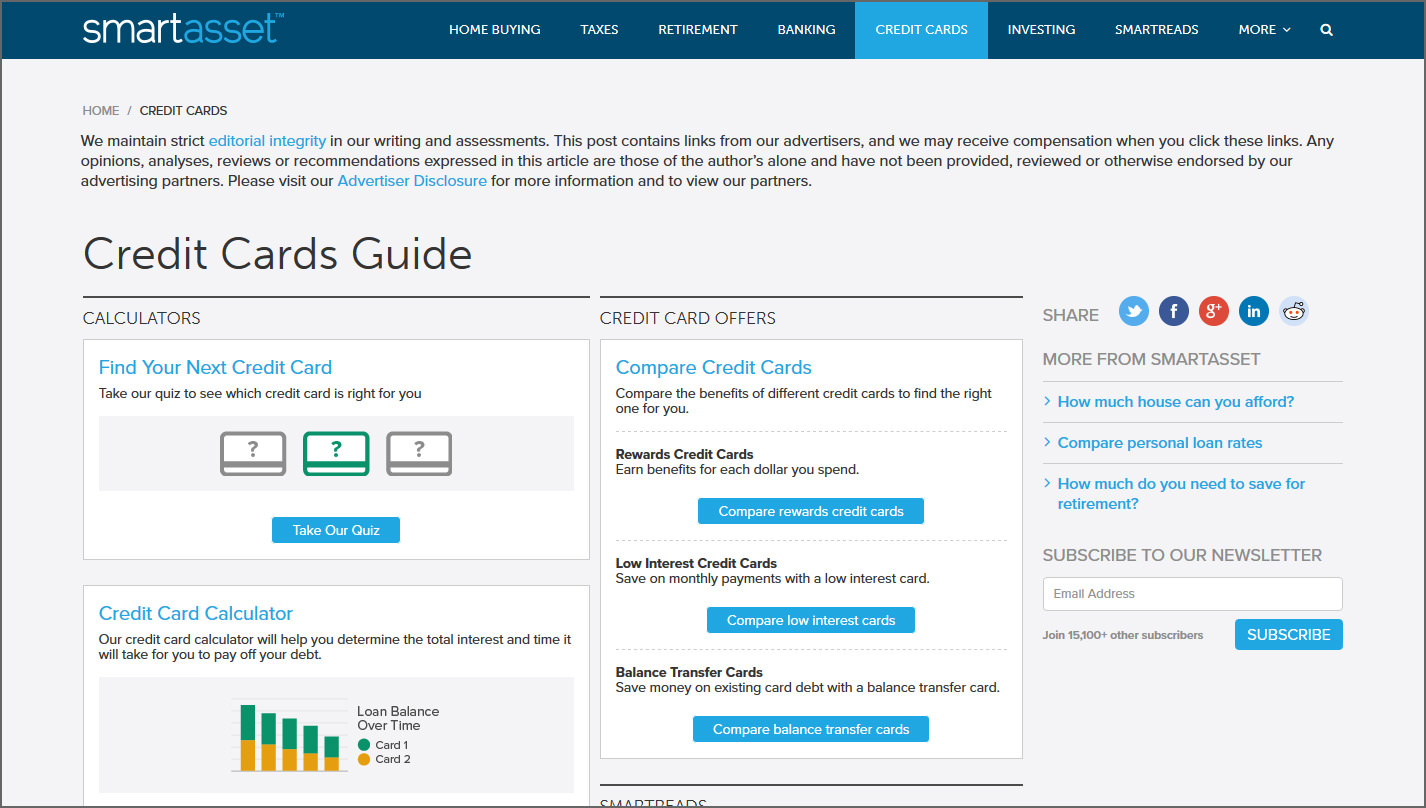Open Find Your Next Credit Card heading
The image size is (1426, 808).
[x=215, y=367]
